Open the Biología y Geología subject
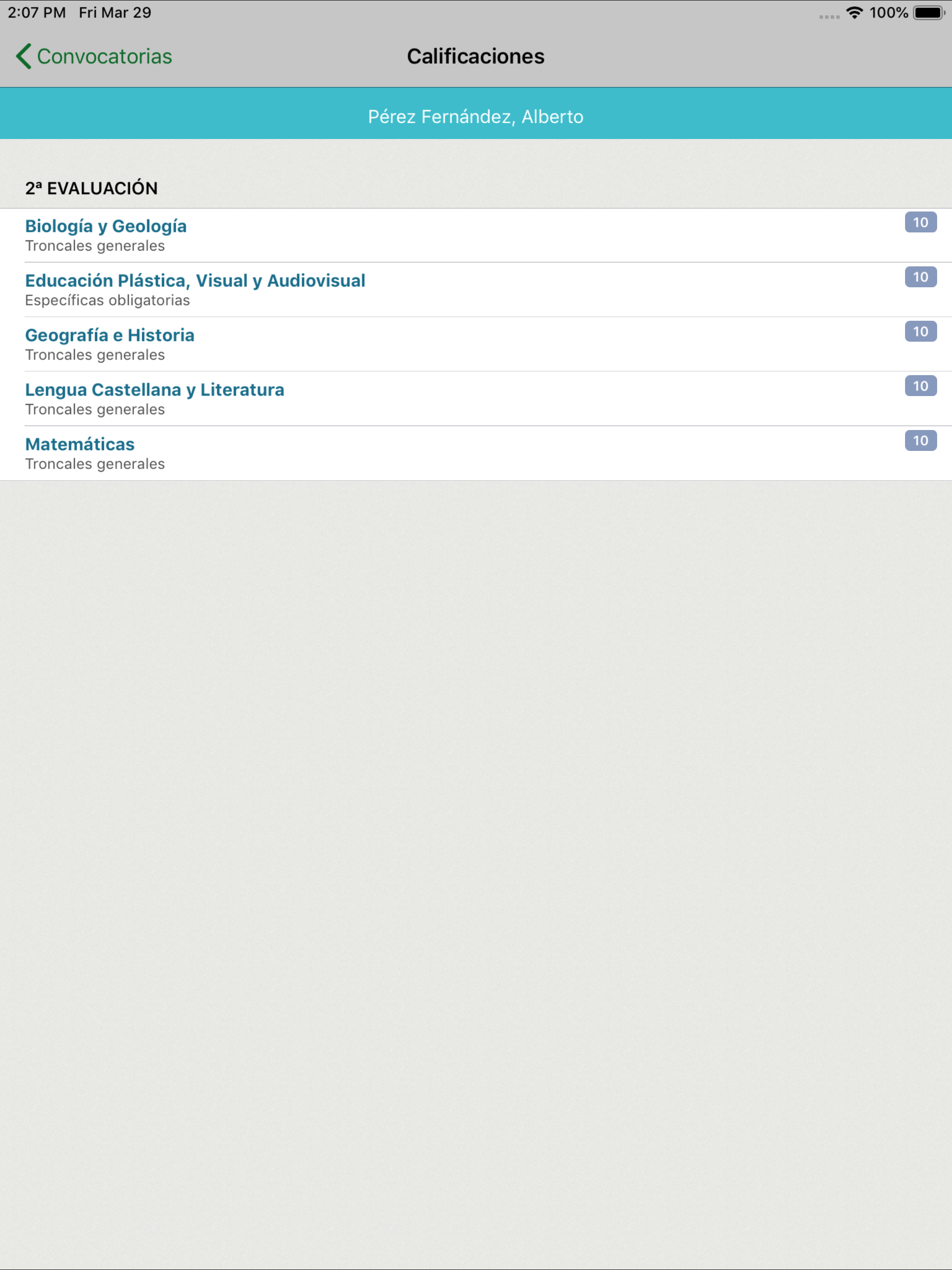 (x=106, y=226)
